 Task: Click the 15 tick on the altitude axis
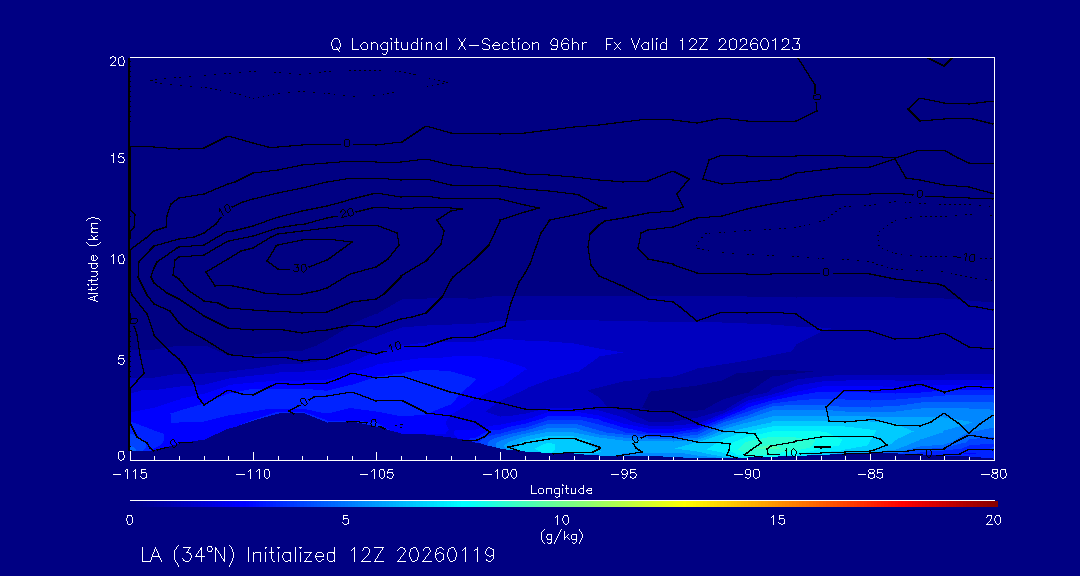[116, 158]
